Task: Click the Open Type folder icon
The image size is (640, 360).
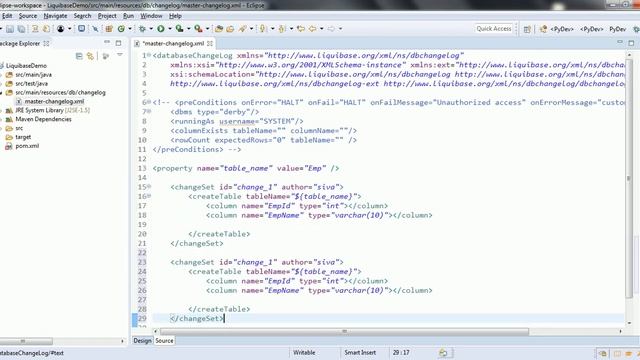Action: (x=219, y=29)
